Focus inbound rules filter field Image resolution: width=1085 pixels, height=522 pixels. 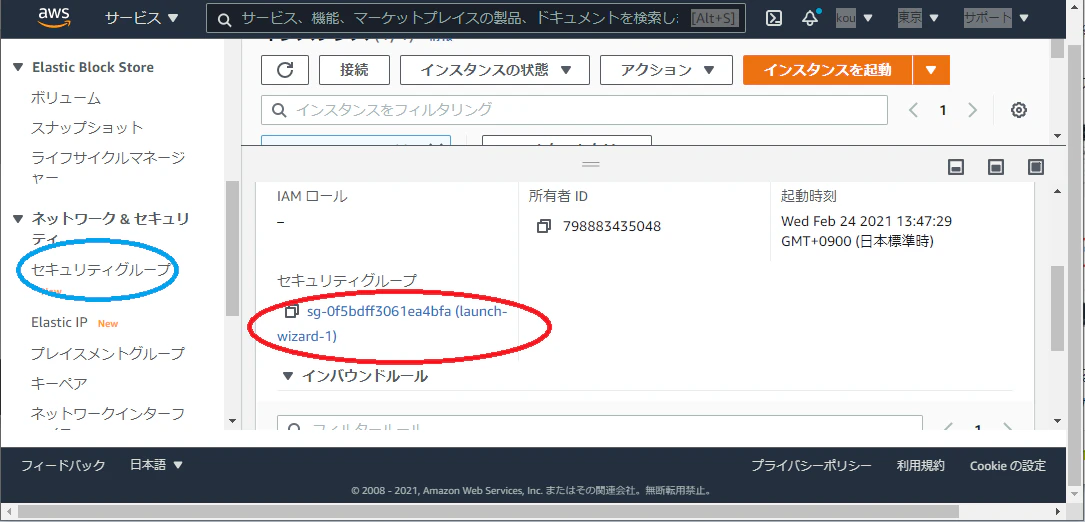(x=600, y=422)
